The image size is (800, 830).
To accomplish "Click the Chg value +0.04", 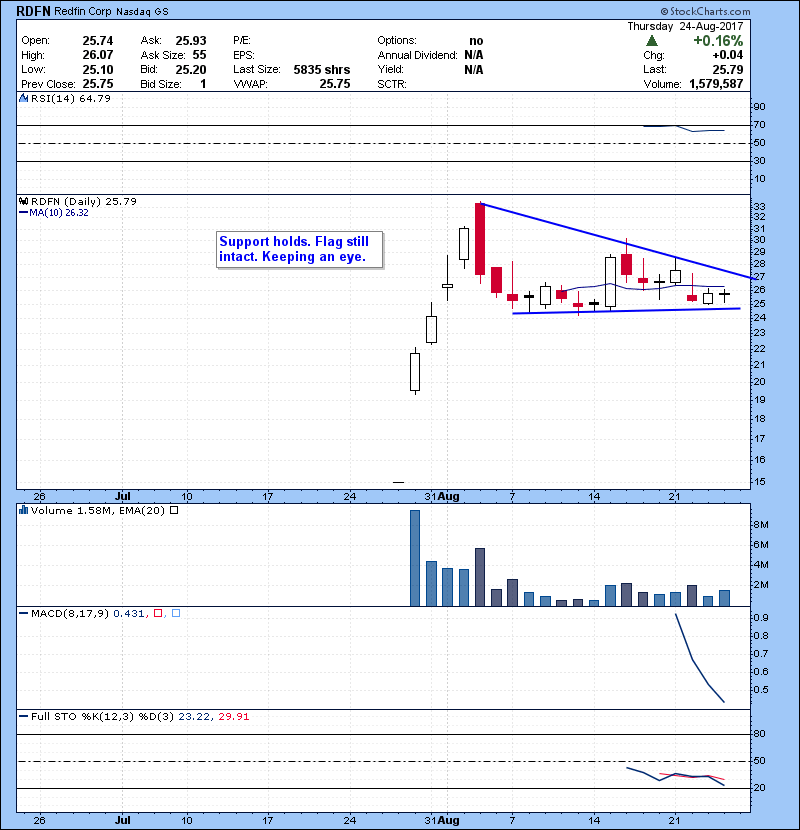I will point(728,55).
